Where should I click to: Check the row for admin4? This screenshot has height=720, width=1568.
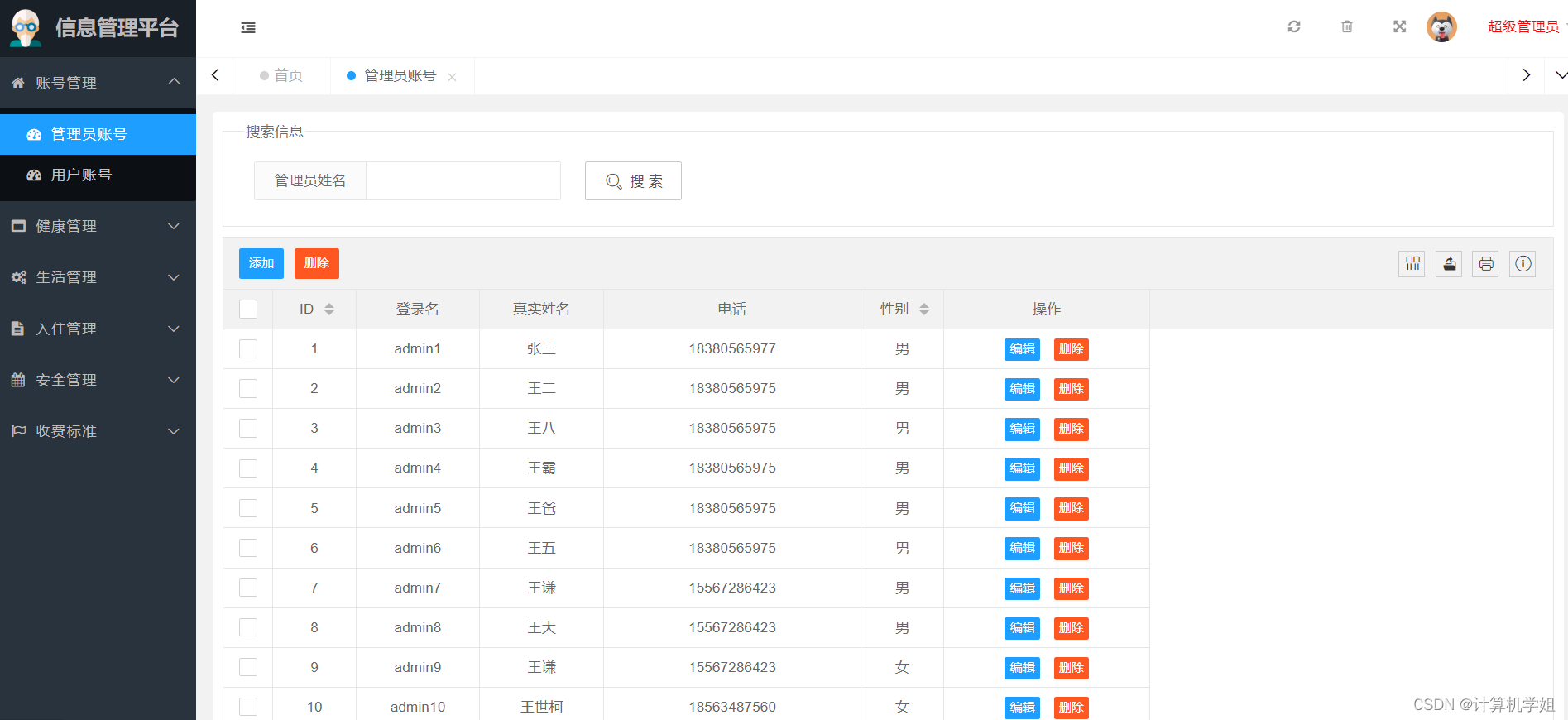coord(248,468)
